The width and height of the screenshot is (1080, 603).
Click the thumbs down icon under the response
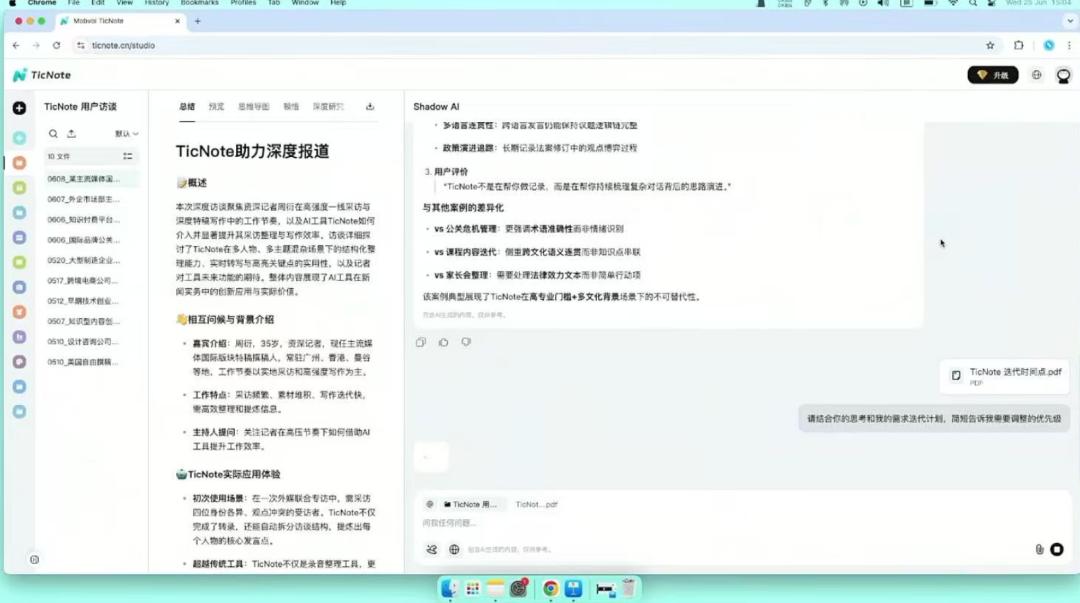(x=466, y=342)
